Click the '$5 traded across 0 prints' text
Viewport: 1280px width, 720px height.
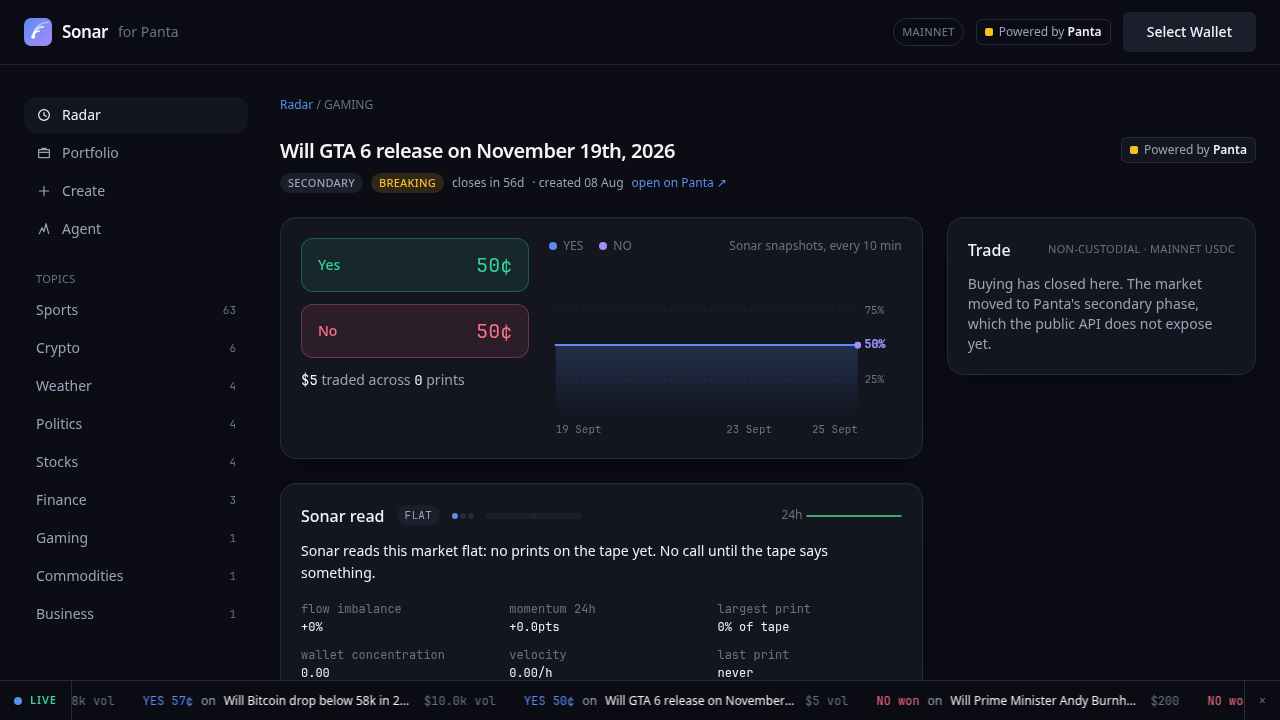pos(383,380)
